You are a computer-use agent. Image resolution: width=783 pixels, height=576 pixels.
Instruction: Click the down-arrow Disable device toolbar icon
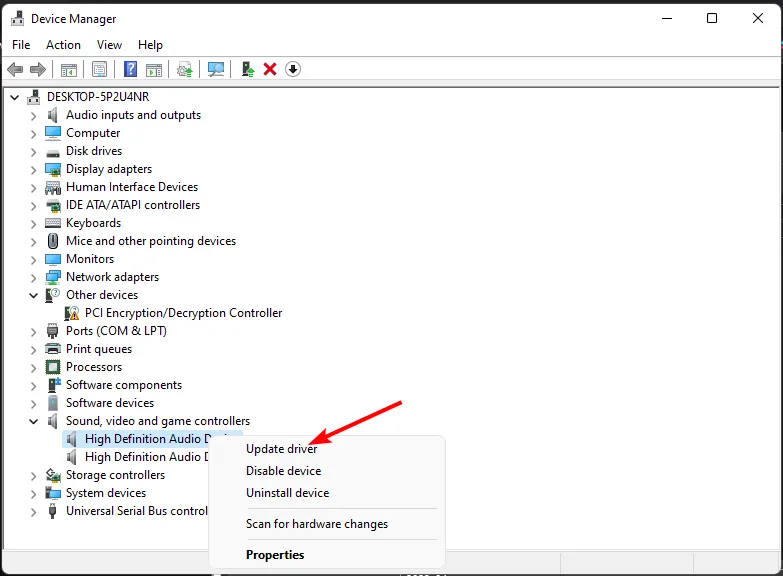[293, 69]
